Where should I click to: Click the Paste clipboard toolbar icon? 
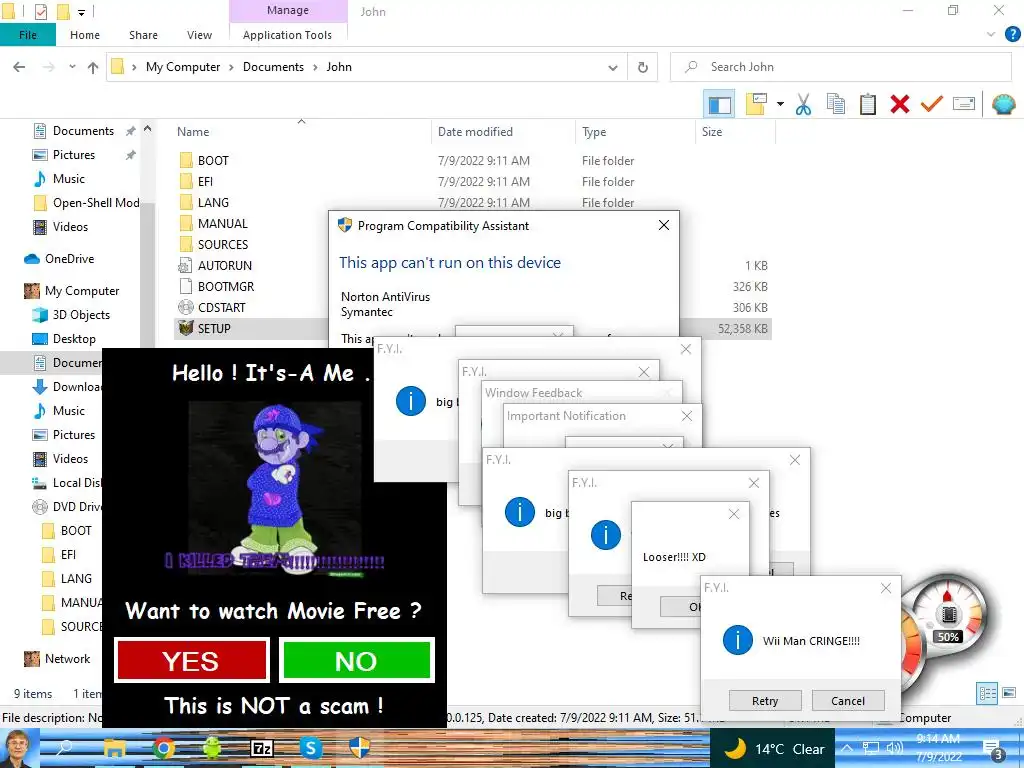867,104
